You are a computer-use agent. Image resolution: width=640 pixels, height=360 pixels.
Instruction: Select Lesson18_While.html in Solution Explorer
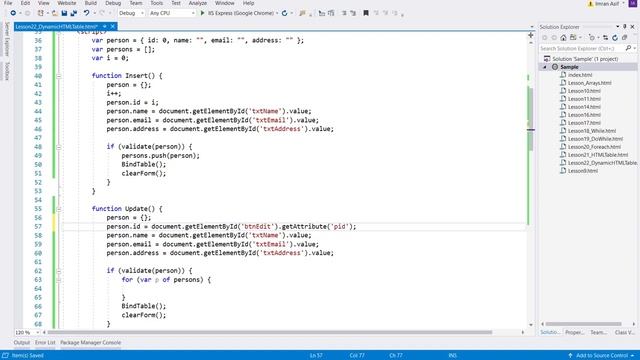tap(592, 131)
